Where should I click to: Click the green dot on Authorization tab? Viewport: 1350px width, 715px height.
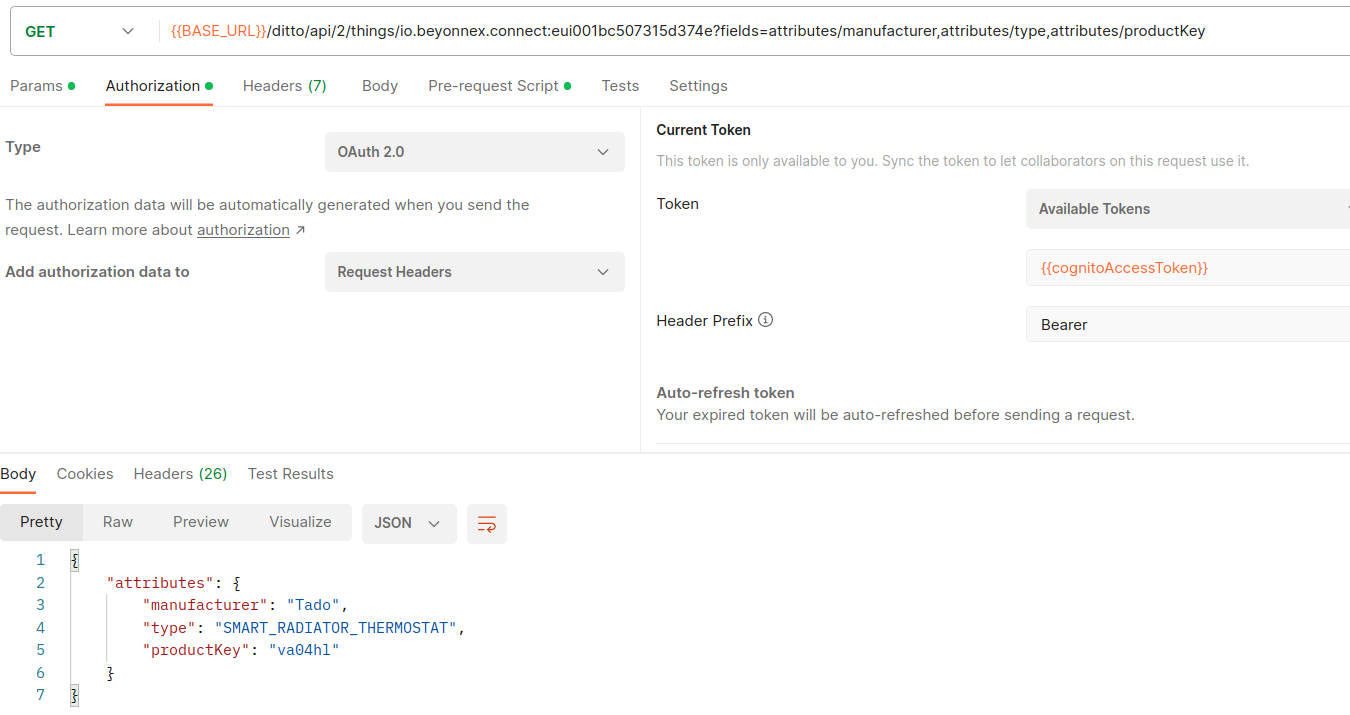tap(207, 85)
